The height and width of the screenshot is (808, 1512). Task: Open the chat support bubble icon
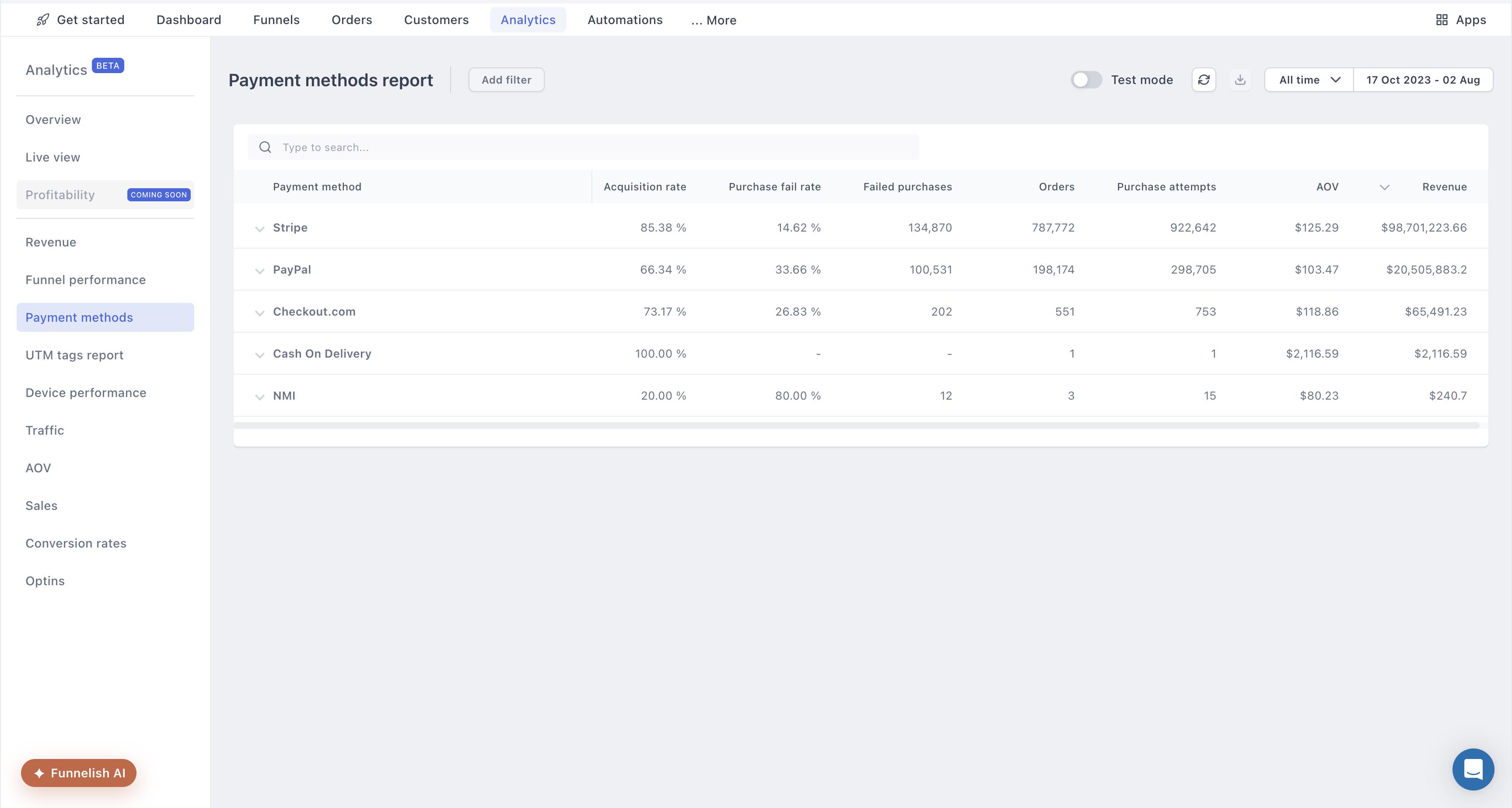pyautogui.click(x=1473, y=769)
